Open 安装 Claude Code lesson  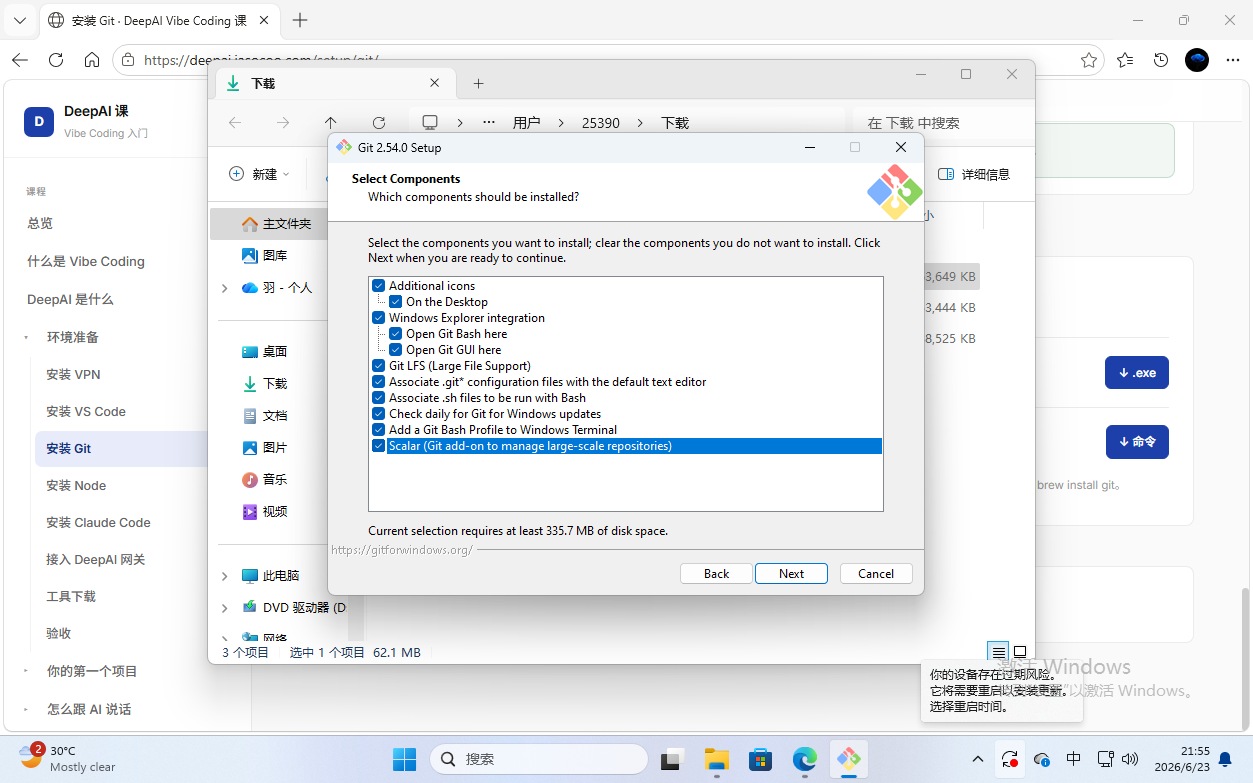pyautogui.click(x=98, y=523)
